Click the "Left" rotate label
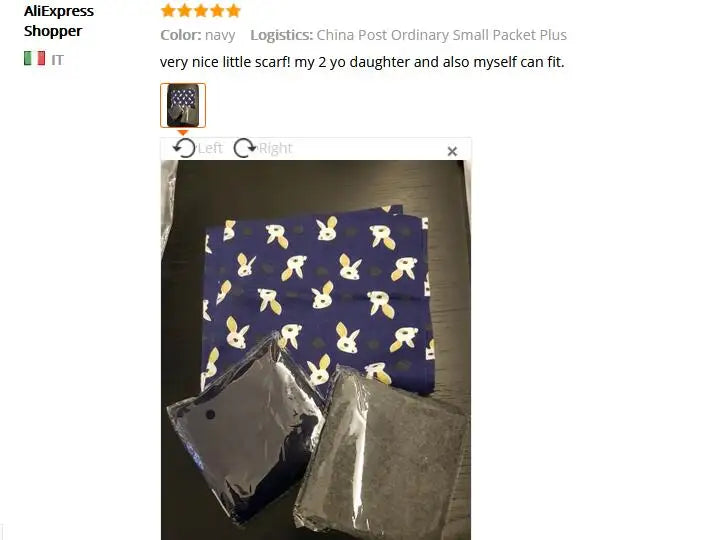705x540 pixels. tap(210, 148)
